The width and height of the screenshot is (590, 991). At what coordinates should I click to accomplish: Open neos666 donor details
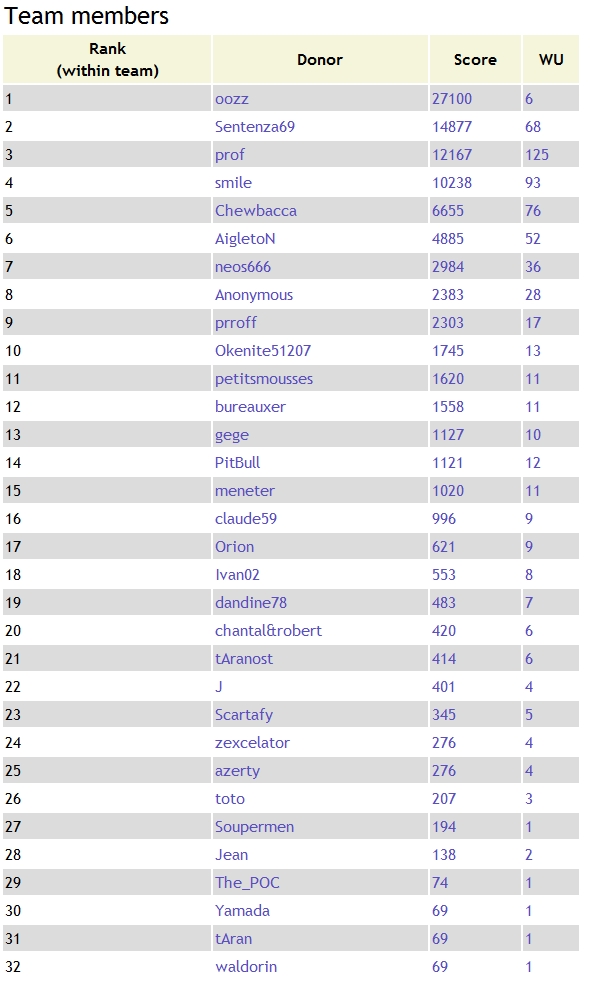point(243,267)
